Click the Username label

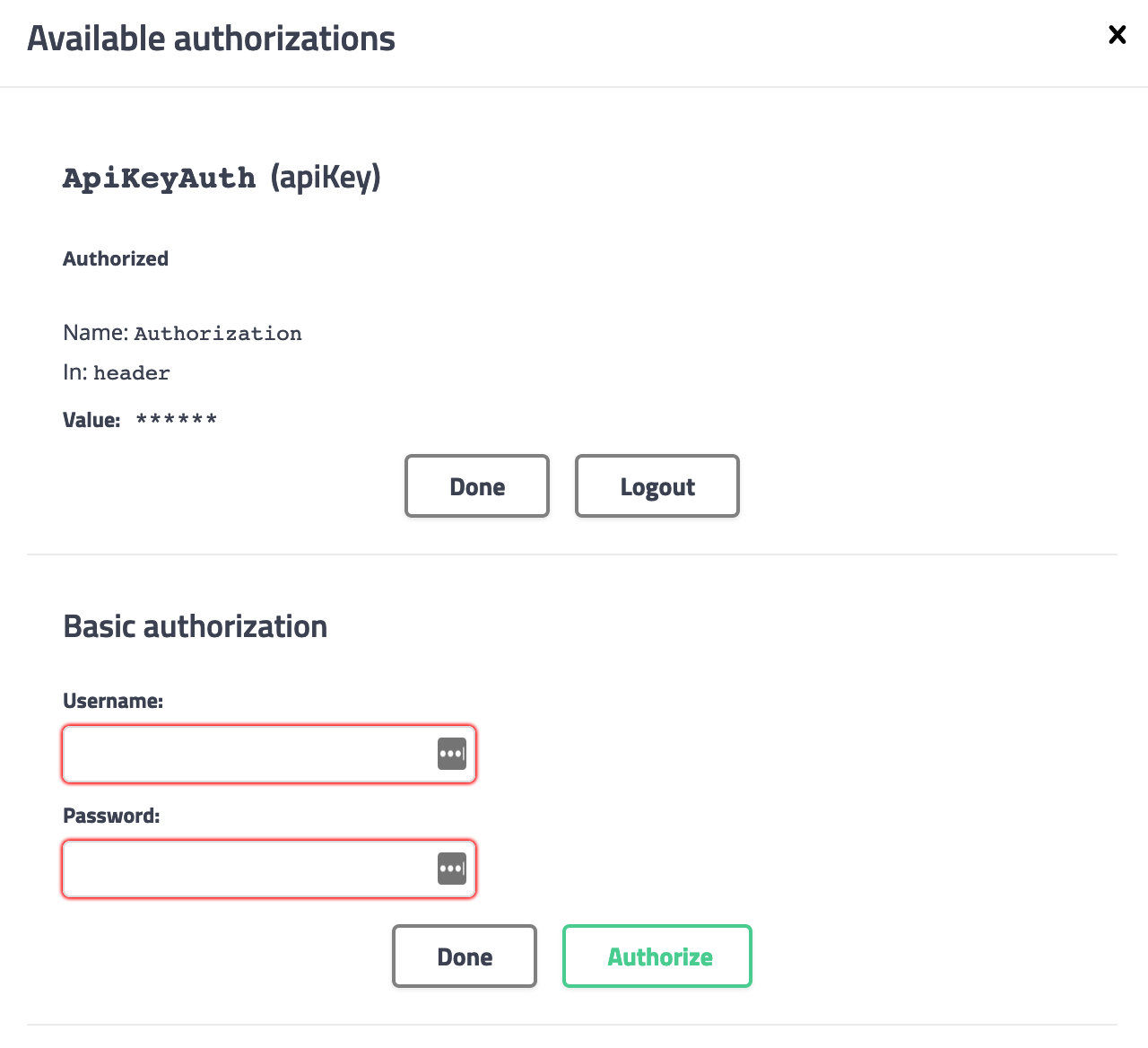[x=112, y=700]
